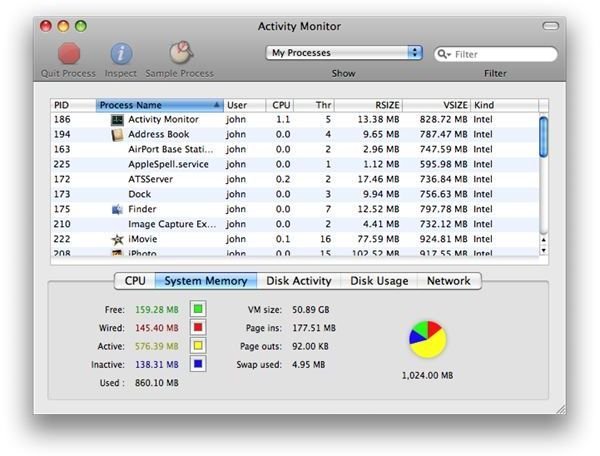Click the Quit Process stop-sign icon
600x456 pixels.
[69, 53]
